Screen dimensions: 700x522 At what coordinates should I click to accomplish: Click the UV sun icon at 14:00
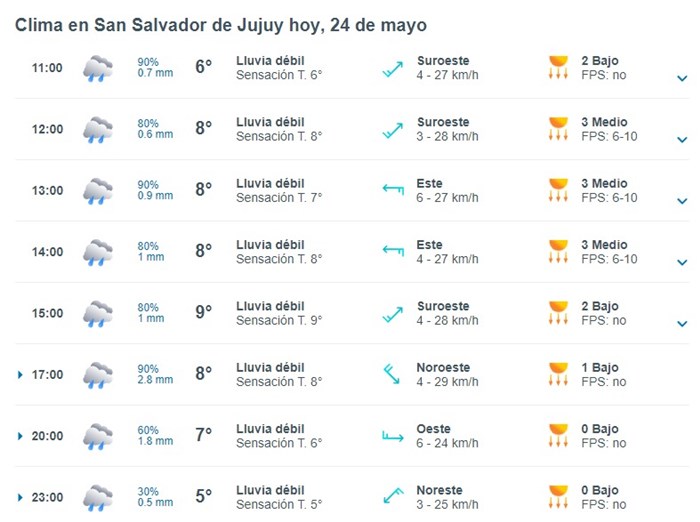click(558, 252)
